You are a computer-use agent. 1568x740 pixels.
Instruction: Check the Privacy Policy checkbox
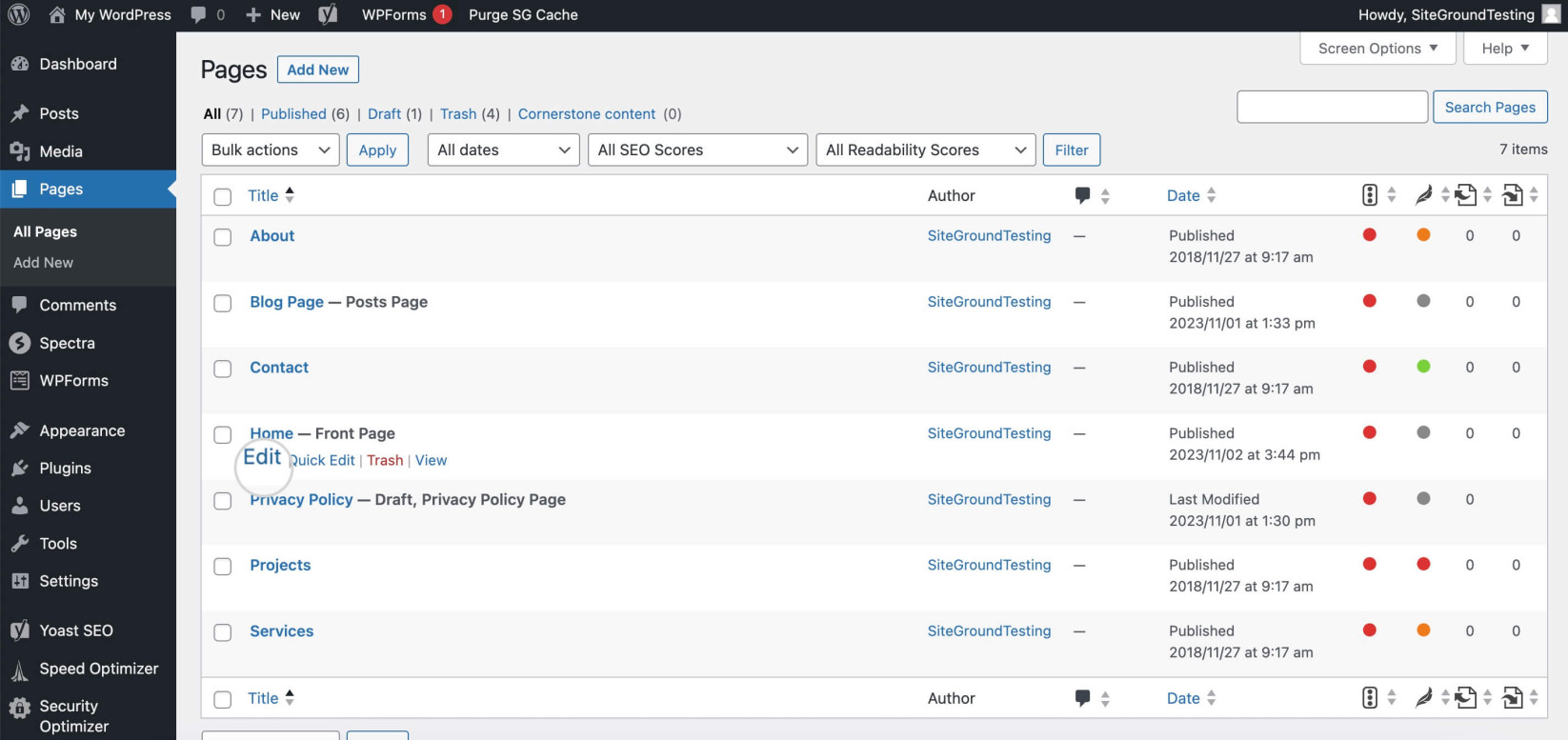click(x=223, y=501)
